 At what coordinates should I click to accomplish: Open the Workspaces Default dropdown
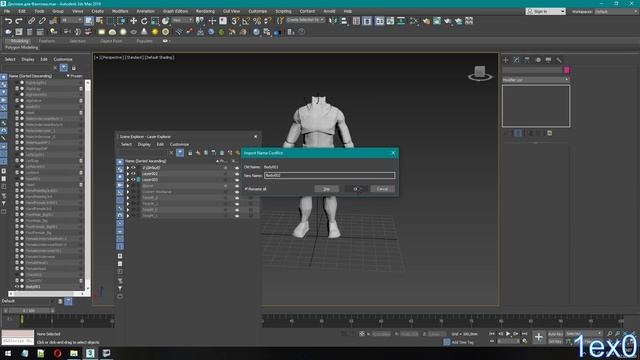coord(616,11)
